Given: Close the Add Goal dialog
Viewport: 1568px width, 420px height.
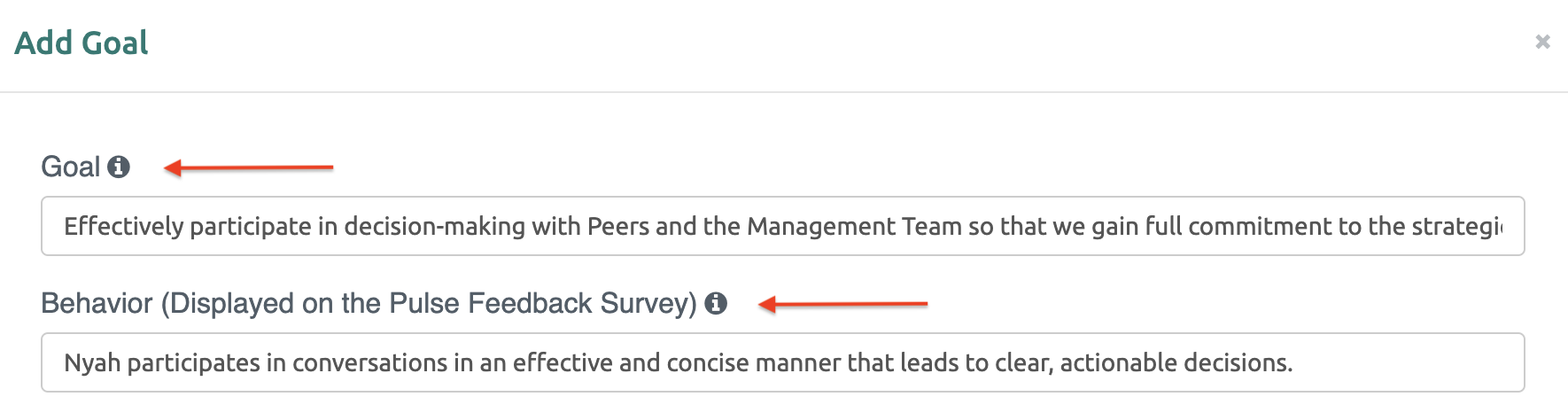Looking at the screenshot, I should point(1542,42).
